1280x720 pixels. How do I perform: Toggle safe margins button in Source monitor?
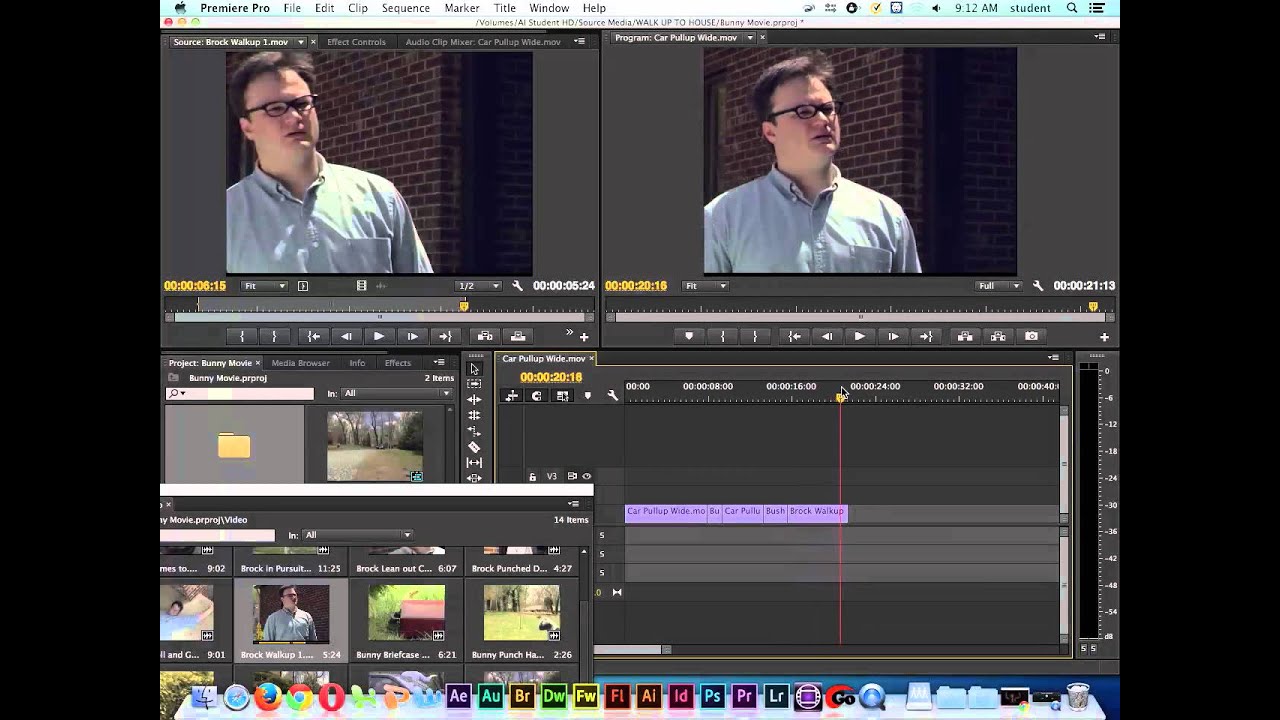[x=303, y=286]
